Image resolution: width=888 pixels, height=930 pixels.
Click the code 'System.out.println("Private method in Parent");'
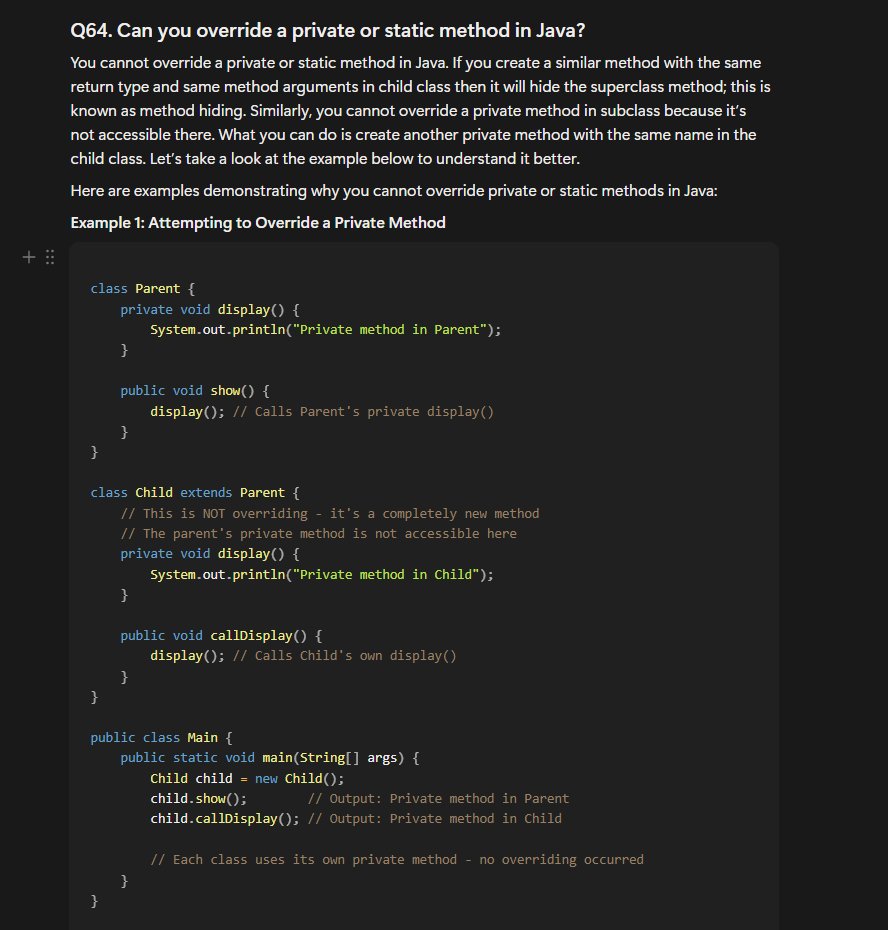326,330
